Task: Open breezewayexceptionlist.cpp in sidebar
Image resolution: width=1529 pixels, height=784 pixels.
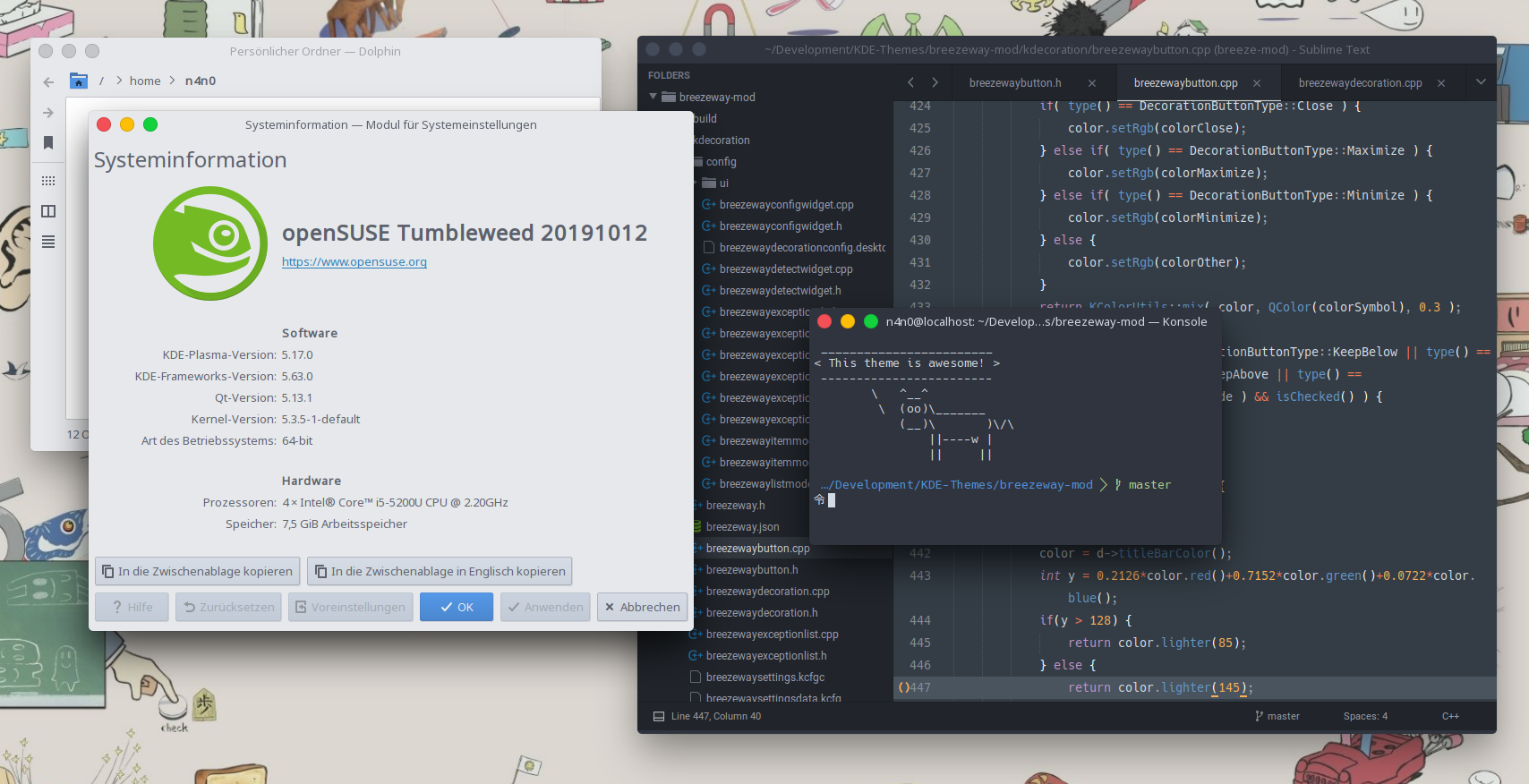Action: pyautogui.click(x=772, y=635)
